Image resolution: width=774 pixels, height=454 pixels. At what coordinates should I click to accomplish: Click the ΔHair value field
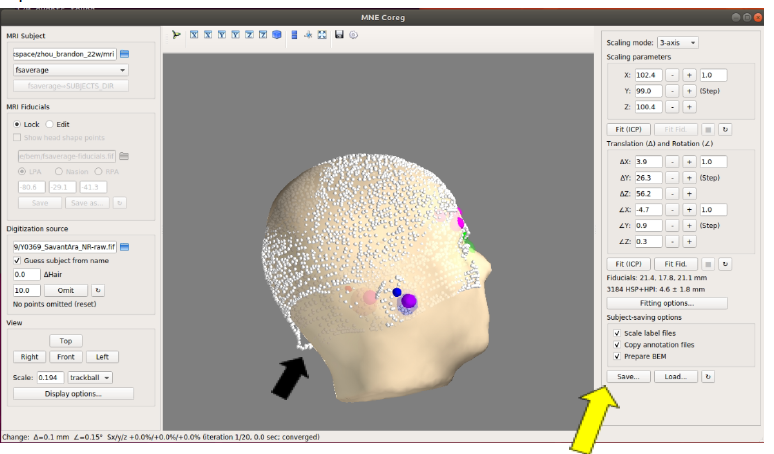click(27, 274)
